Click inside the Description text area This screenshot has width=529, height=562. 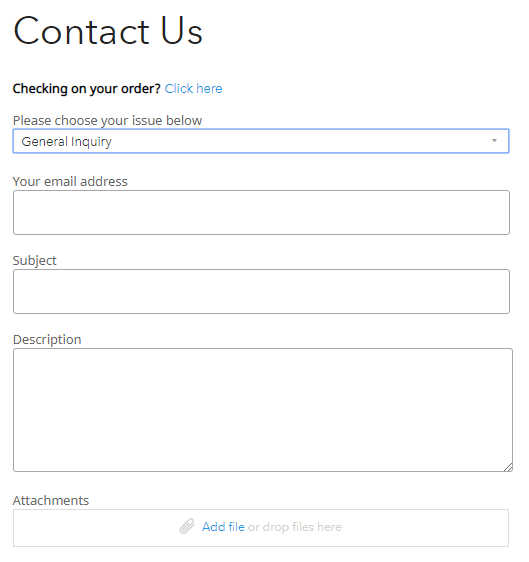pyautogui.click(x=263, y=410)
